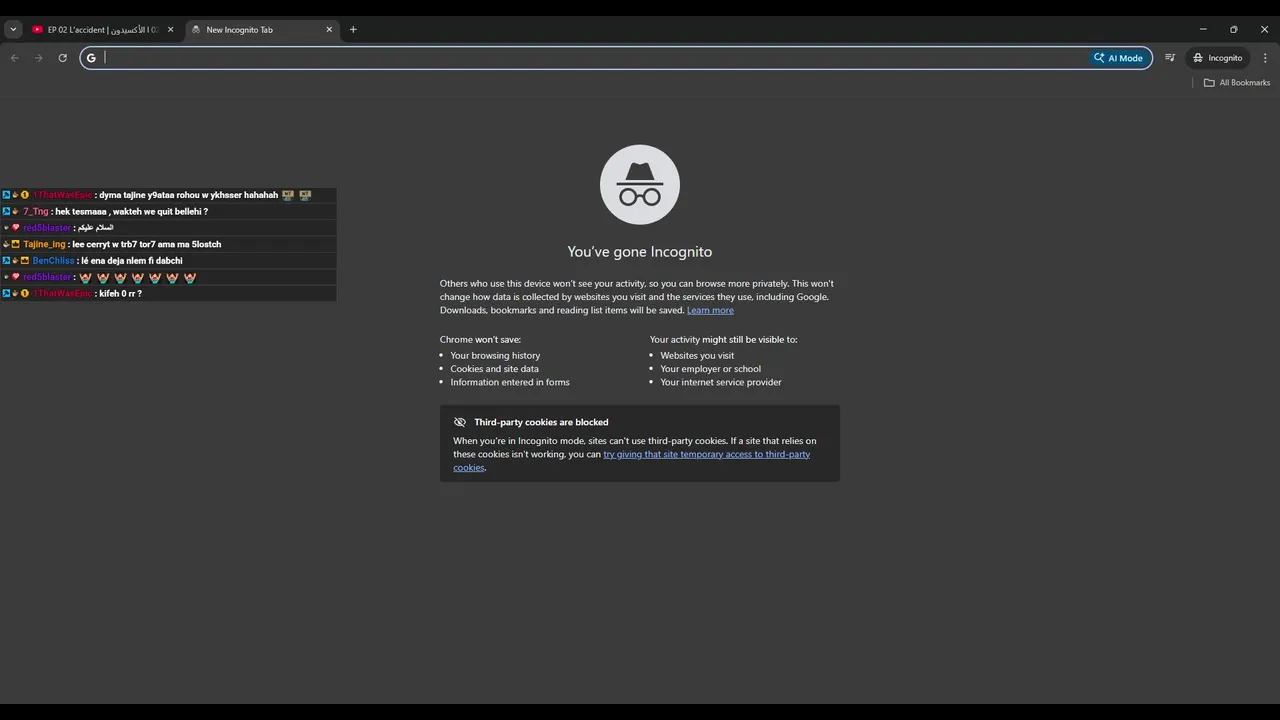Click the "You've gone Incognito" heading
The height and width of the screenshot is (720, 1280).
(x=640, y=252)
